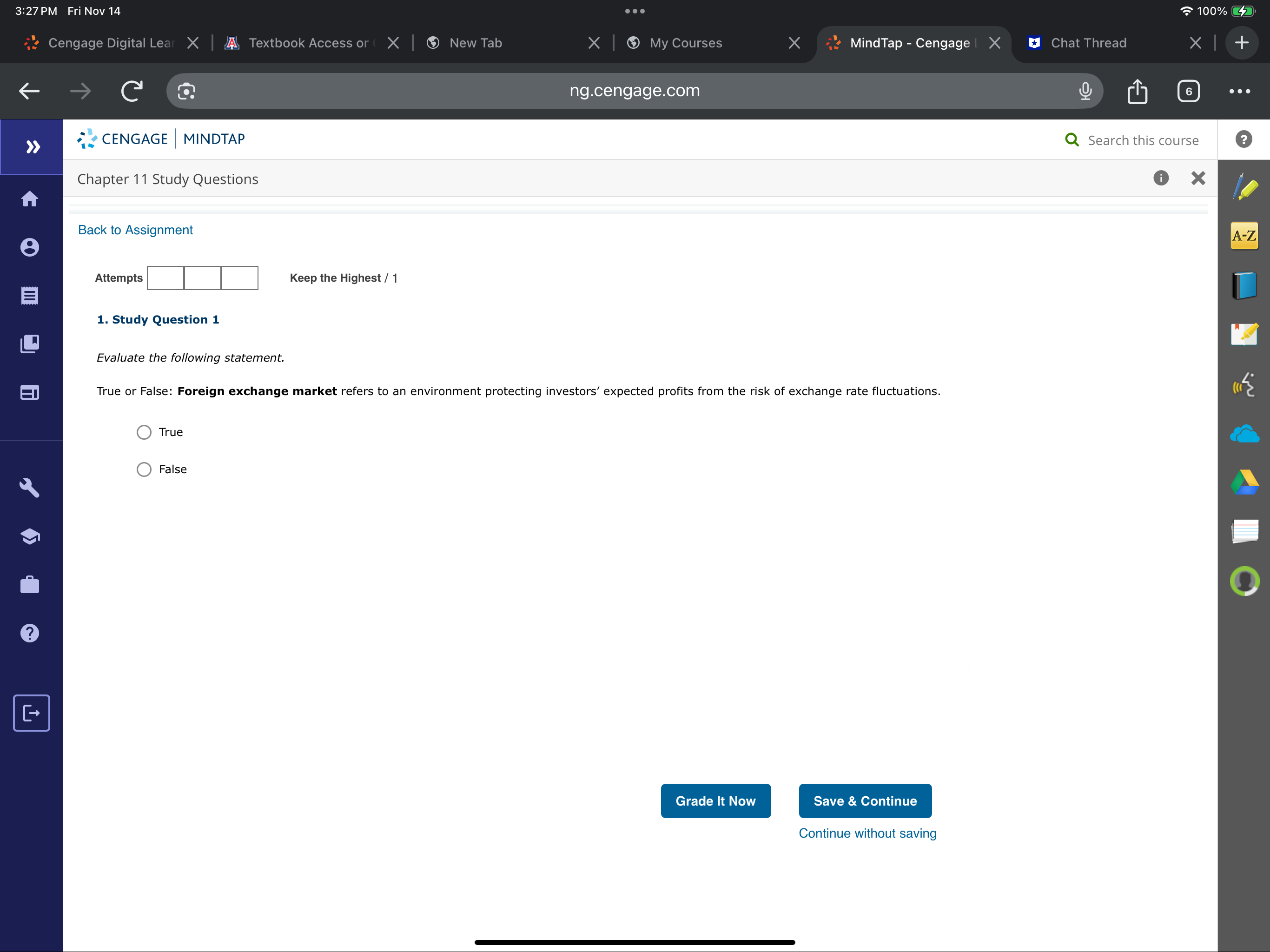
Task: Open the Google Drive app icon
Action: [1244, 483]
